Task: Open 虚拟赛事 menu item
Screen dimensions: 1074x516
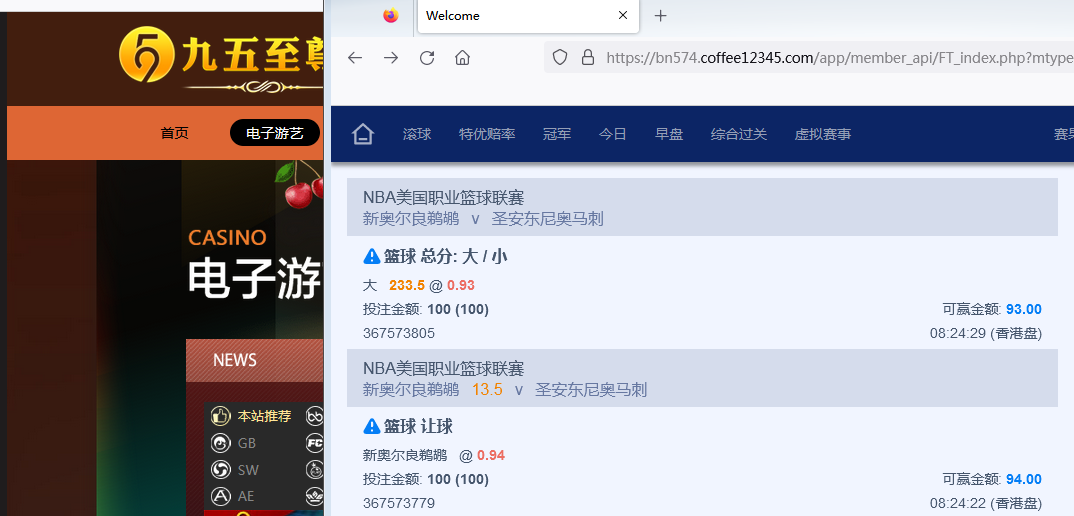Action: point(823,134)
